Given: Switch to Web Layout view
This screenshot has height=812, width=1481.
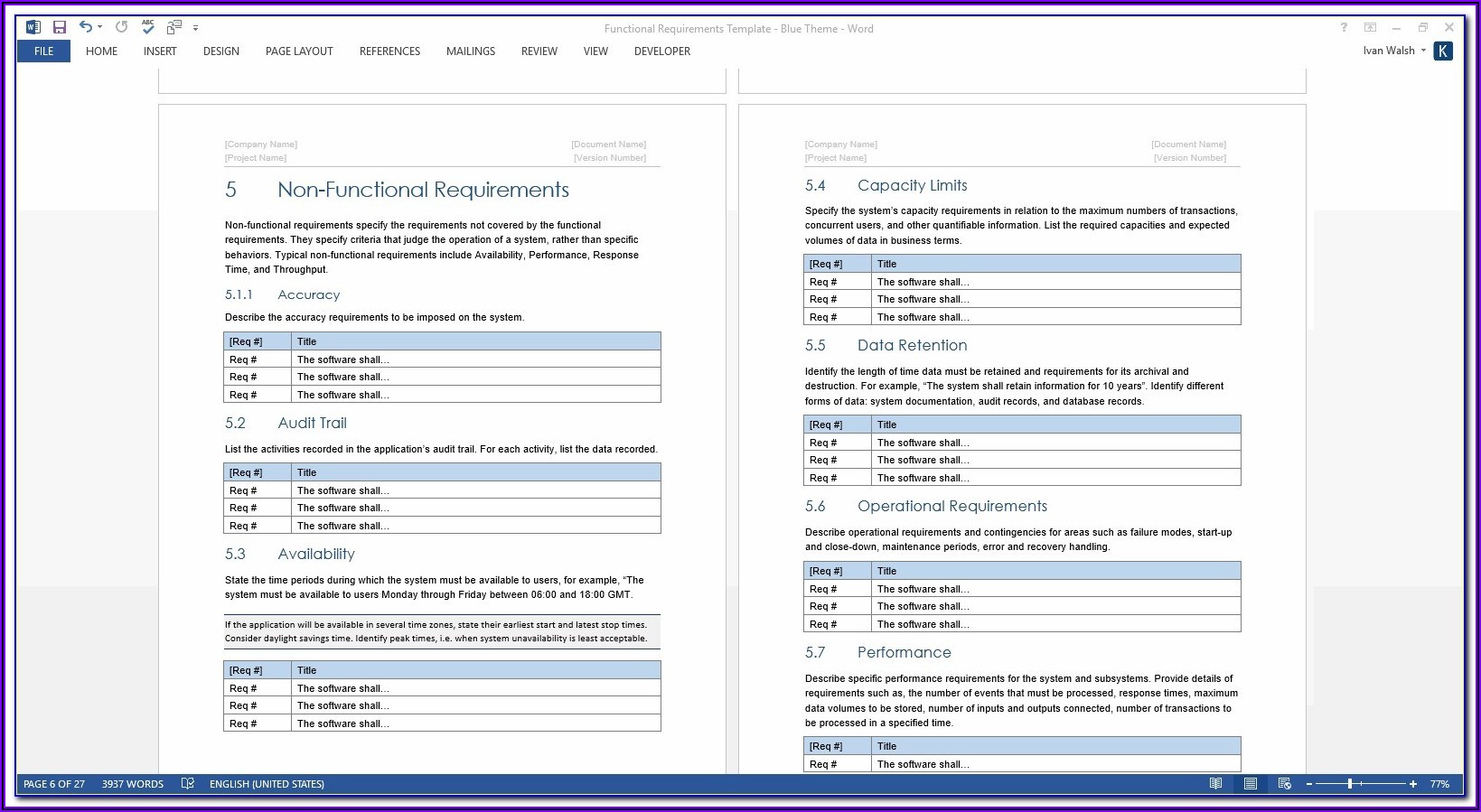Looking at the screenshot, I should click(1284, 784).
